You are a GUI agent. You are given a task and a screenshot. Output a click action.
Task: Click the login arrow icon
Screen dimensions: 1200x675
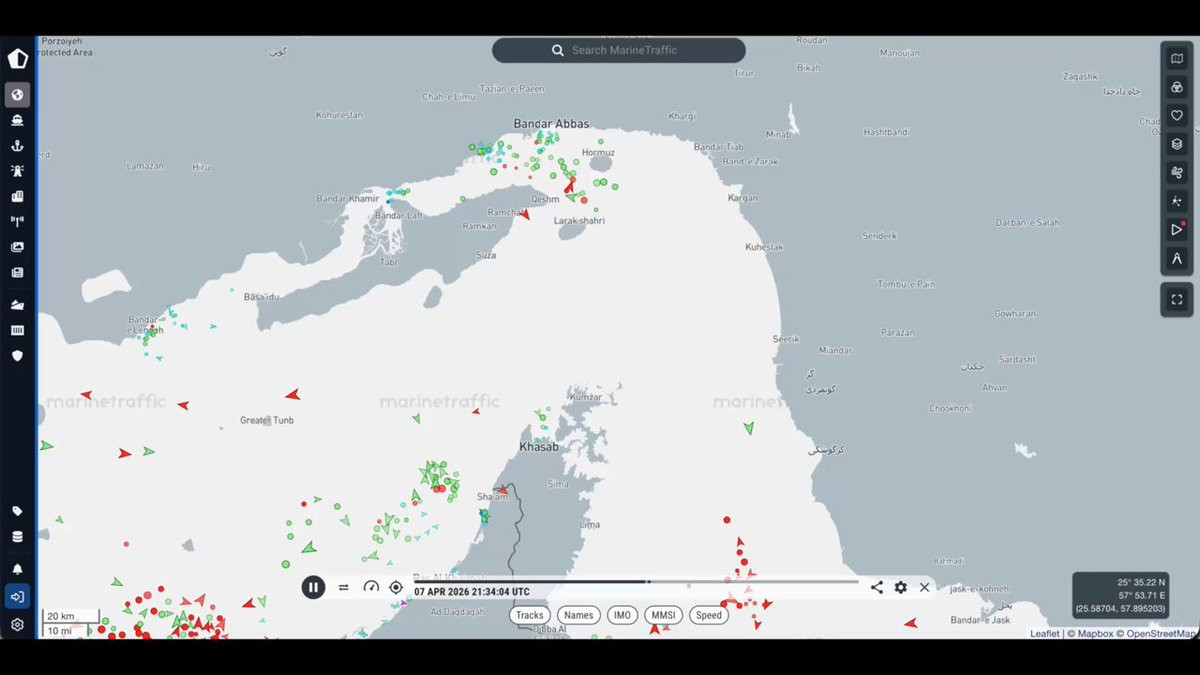tap(17, 597)
